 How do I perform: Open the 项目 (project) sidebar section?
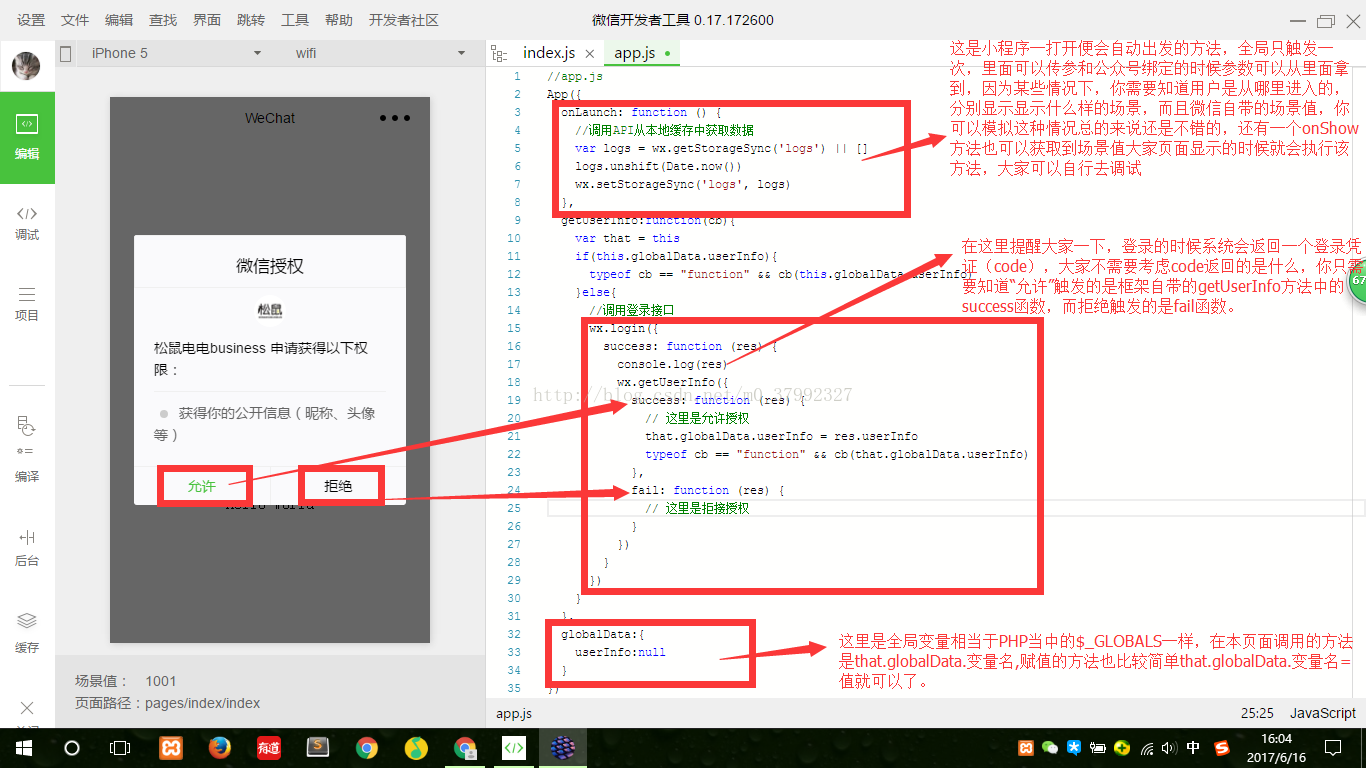pyautogui.click(x=27, y=303)
